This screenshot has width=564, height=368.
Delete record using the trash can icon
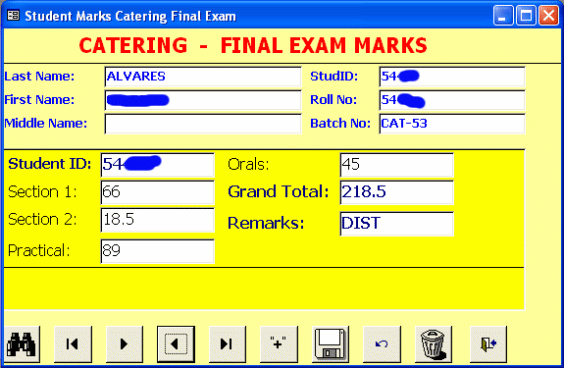(433, 344)
